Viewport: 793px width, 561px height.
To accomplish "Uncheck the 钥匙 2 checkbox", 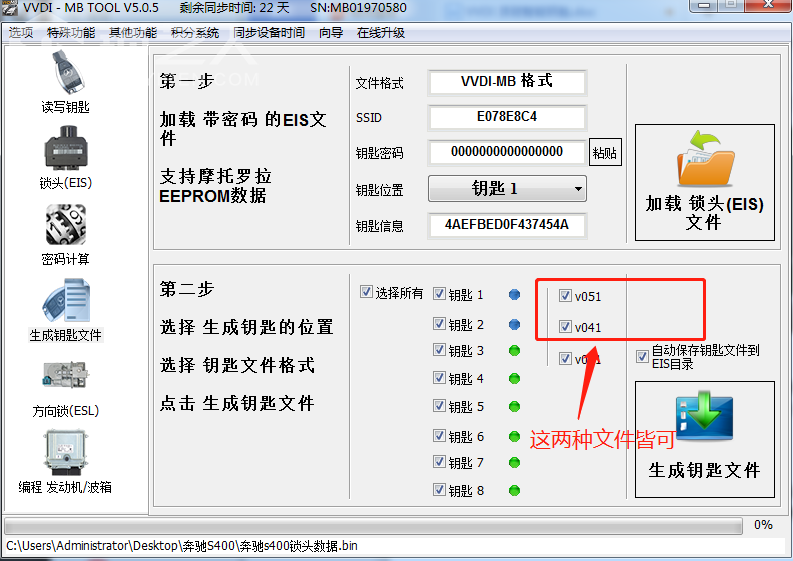I will (439, 324).
